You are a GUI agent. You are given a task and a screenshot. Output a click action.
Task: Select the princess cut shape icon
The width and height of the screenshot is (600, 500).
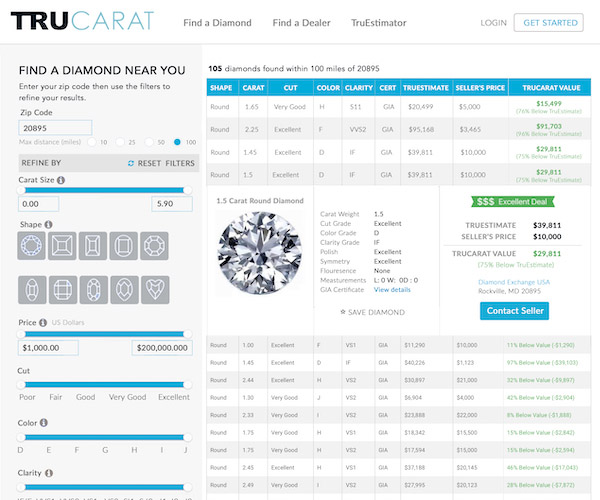[x=62, y=246]
